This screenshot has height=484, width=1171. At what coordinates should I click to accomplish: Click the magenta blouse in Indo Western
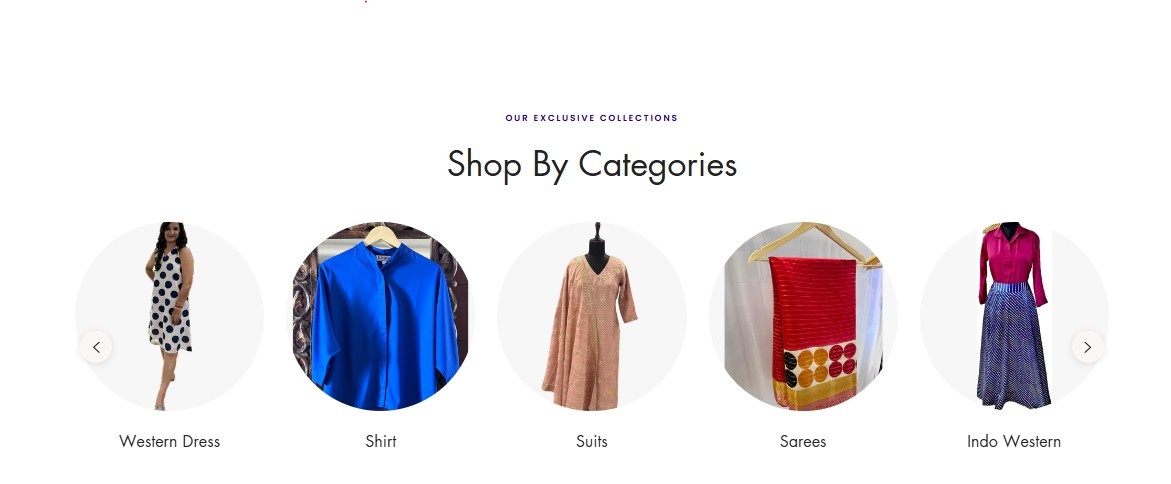pos(1013,261)
